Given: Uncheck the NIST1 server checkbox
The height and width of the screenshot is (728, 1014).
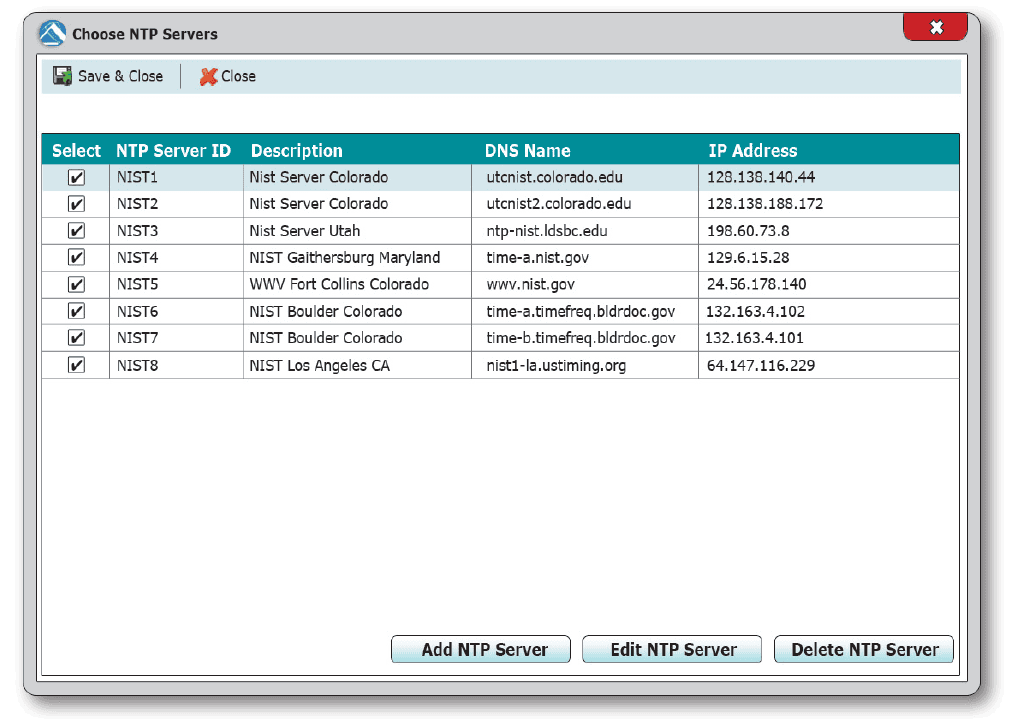Looking at the screenshot, I should [76, 177].
